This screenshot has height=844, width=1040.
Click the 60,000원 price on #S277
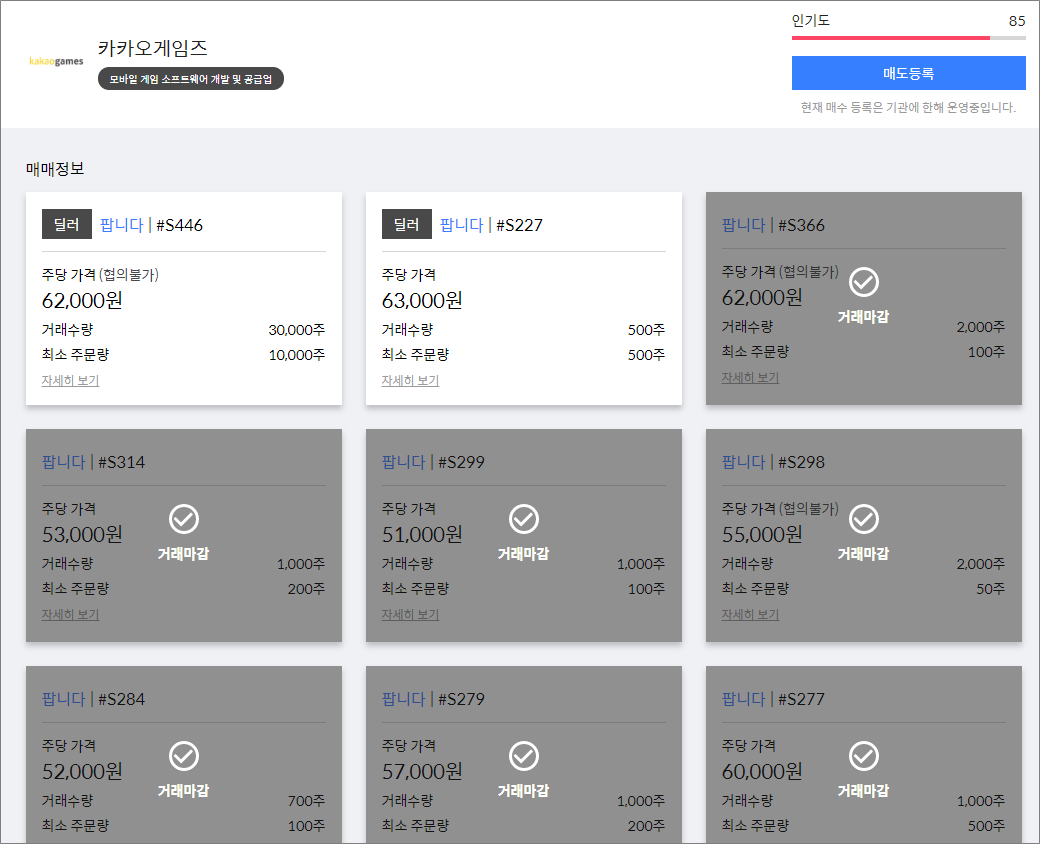pos(762,772)
